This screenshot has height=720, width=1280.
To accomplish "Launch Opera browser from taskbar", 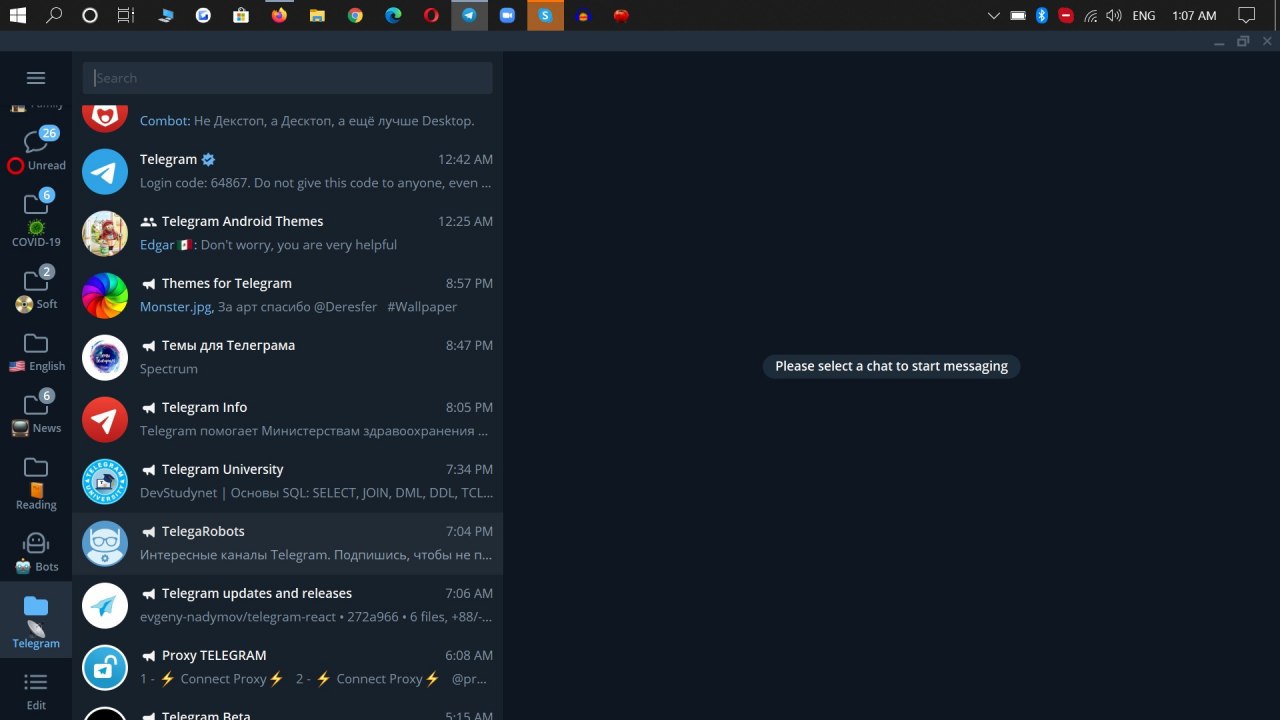I will pos(431,15).
